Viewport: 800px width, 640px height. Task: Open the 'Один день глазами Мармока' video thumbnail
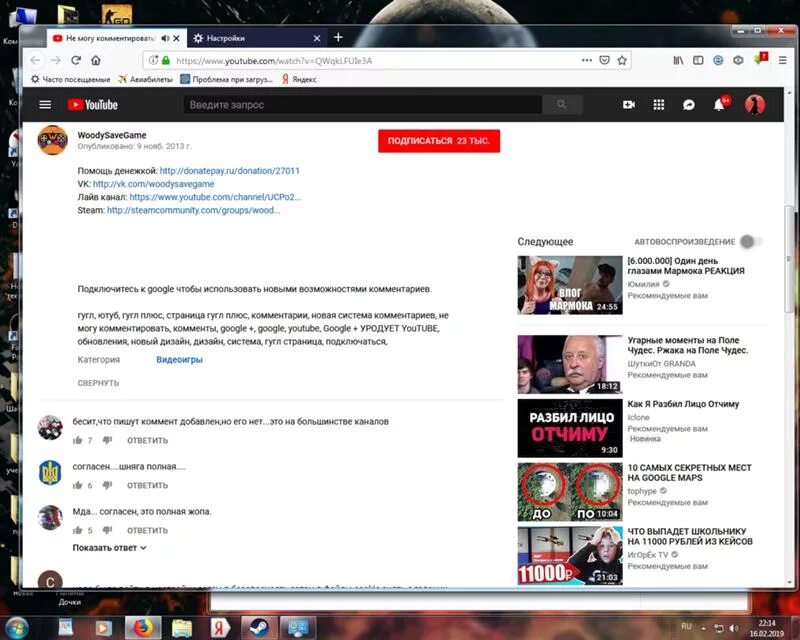tap(570, 285)
